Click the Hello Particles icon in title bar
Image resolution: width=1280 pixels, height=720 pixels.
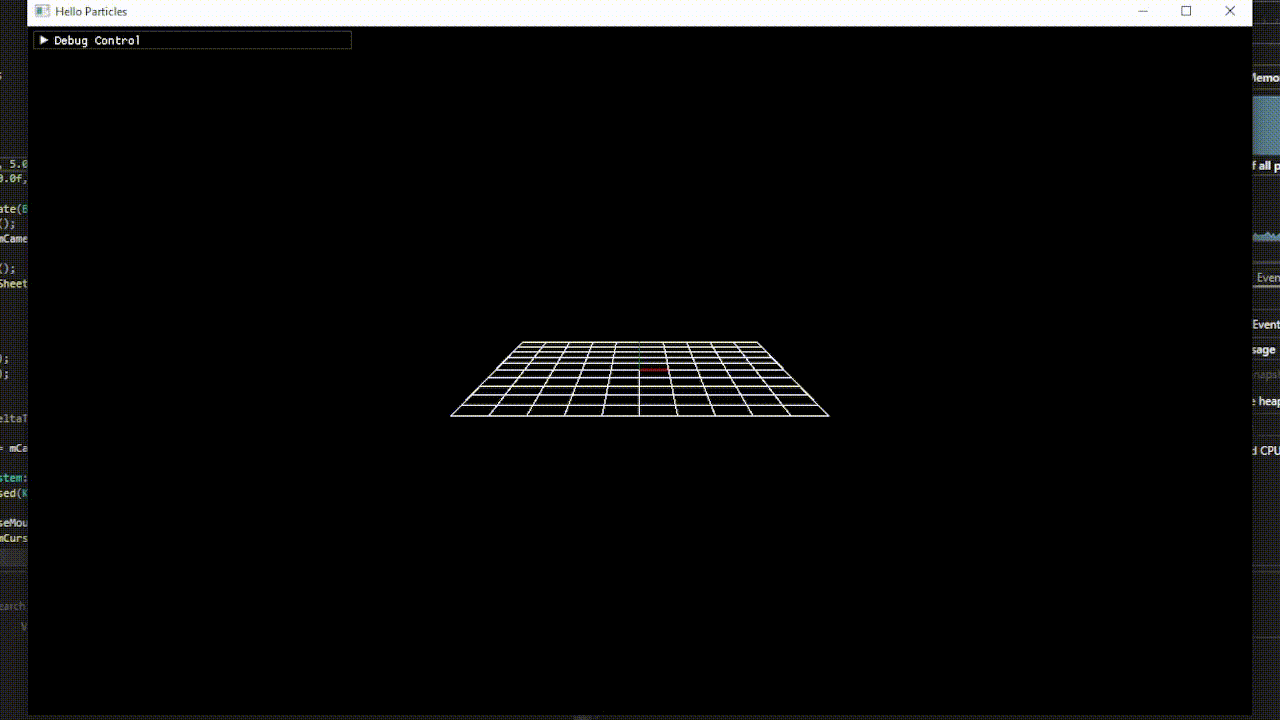click(41, 11)
